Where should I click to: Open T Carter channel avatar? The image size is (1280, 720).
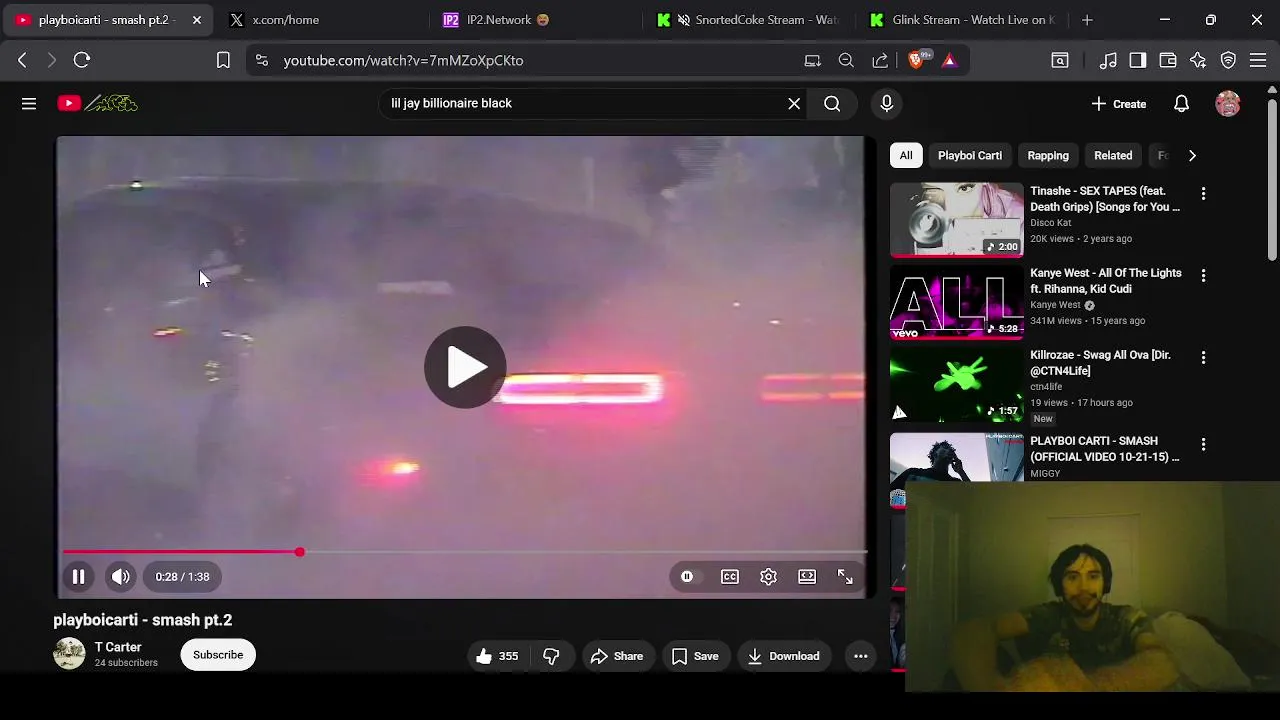point(69,654)
